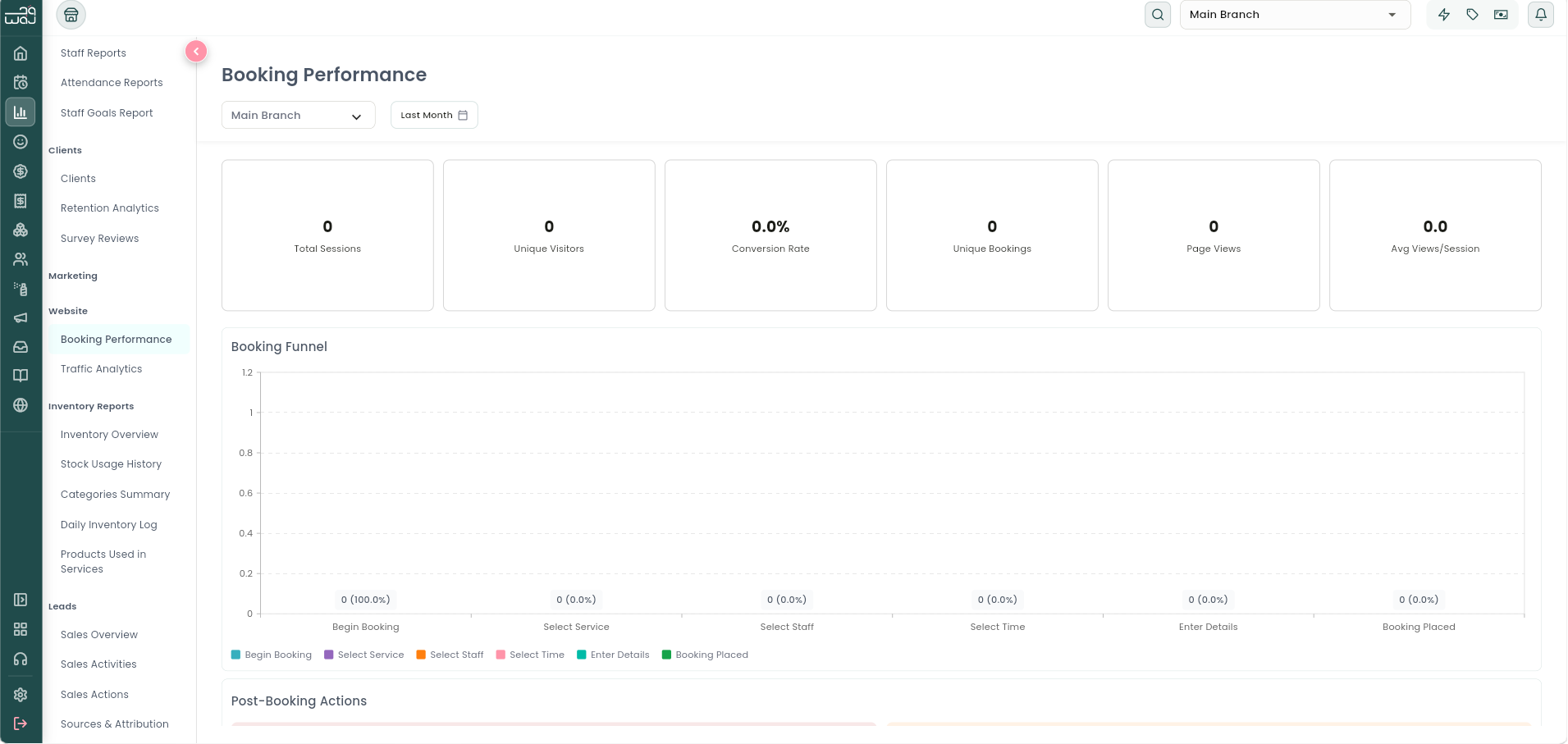Viewport: 1568px width, 744px height.
Task: Click the Unique Bookings card
Action: click(992, 235)
